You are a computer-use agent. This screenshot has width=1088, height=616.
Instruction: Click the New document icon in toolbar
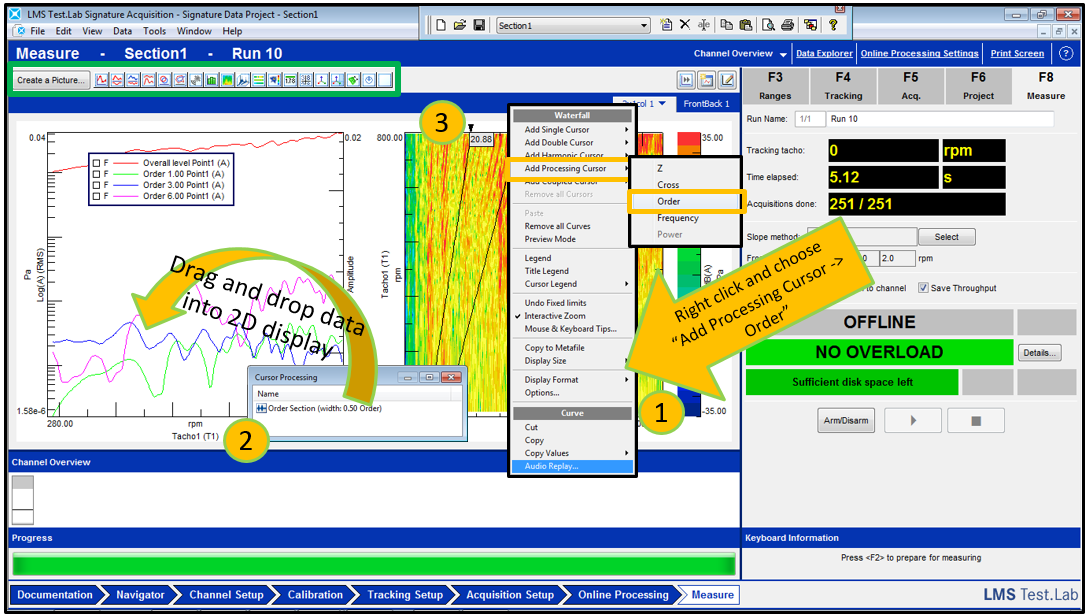[x=441, y=25]
